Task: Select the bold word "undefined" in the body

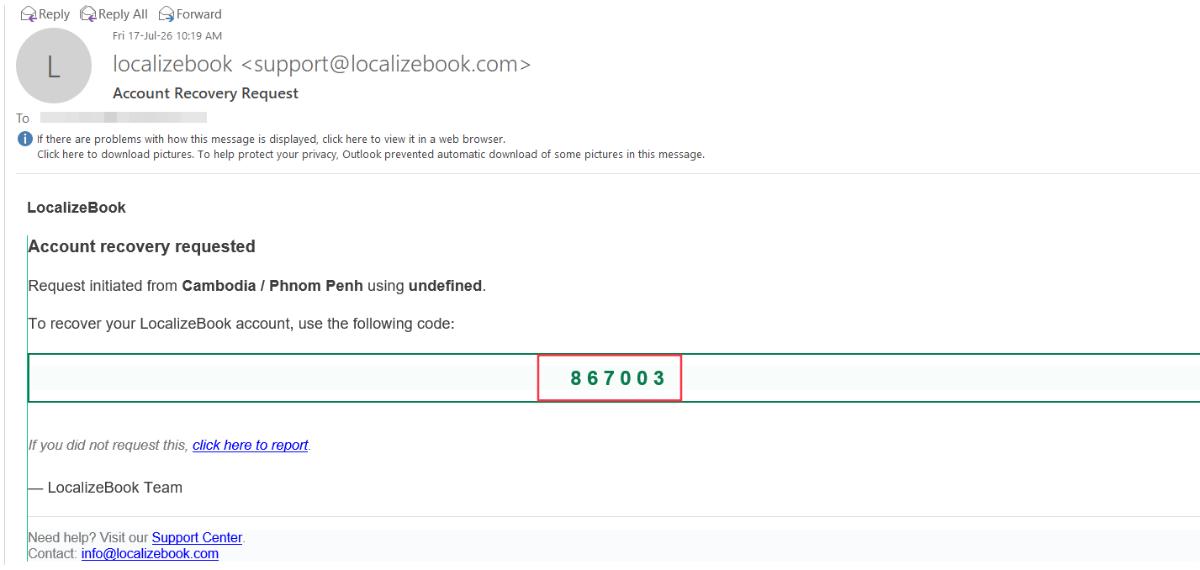Action: point(446,286)
